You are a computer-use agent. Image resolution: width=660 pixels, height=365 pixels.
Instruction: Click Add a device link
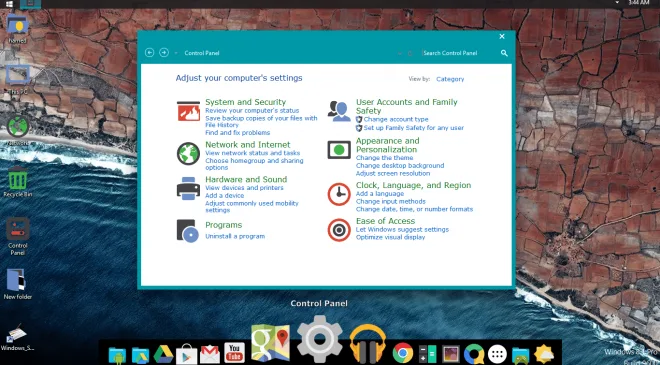224,196
